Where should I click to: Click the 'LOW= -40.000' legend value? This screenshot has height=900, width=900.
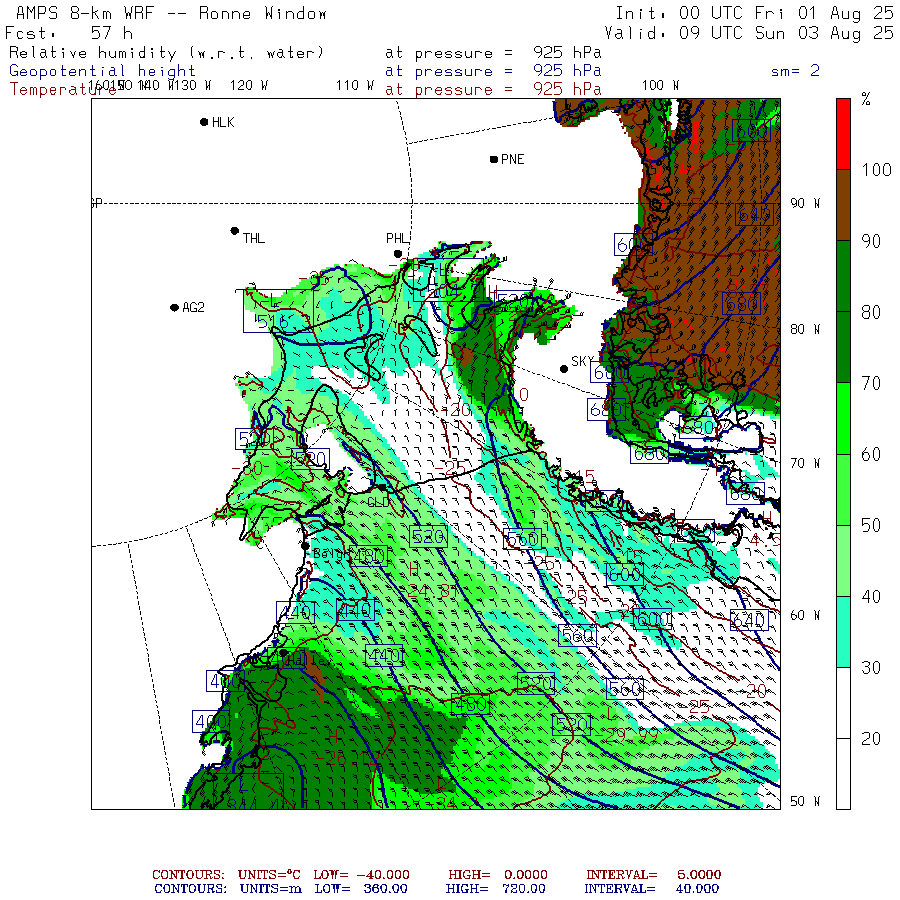(x=362, y=875)
